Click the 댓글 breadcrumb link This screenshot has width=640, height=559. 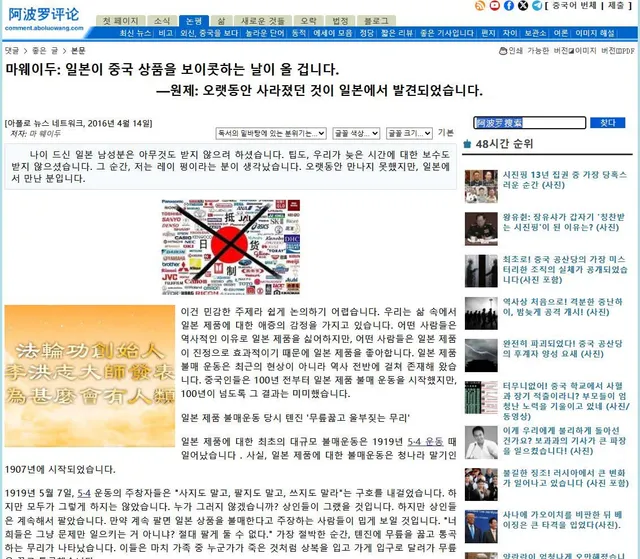(x=12, y=51)
